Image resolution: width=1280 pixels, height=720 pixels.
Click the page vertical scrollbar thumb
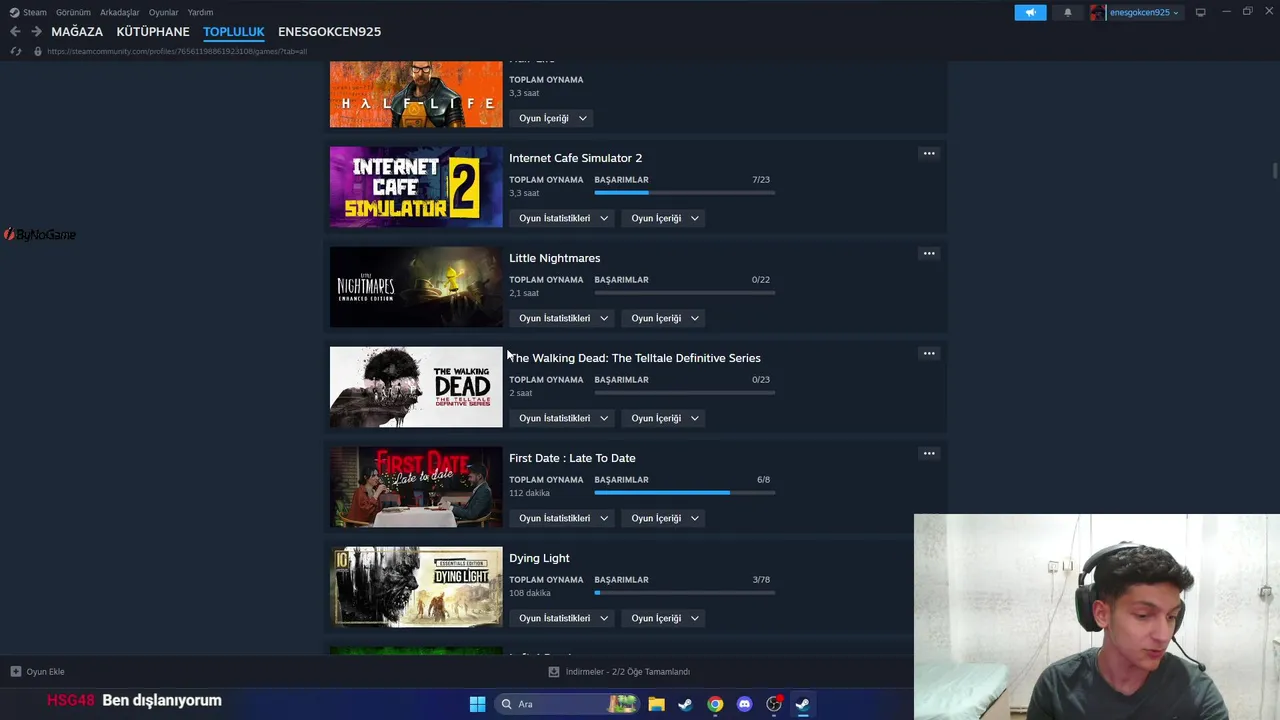tap(1275, 171)
